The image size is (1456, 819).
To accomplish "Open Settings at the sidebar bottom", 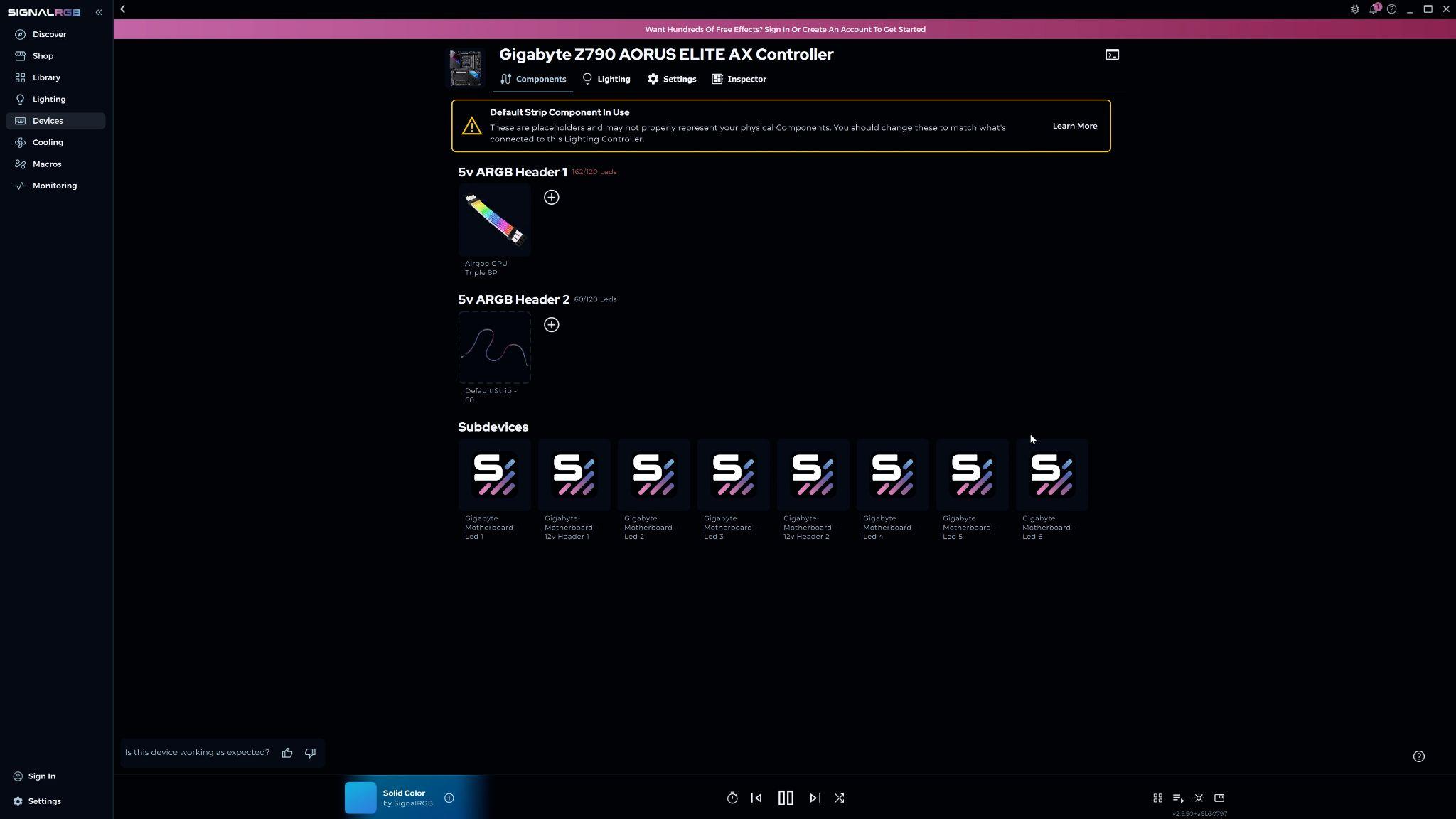I will coord(38,801).
